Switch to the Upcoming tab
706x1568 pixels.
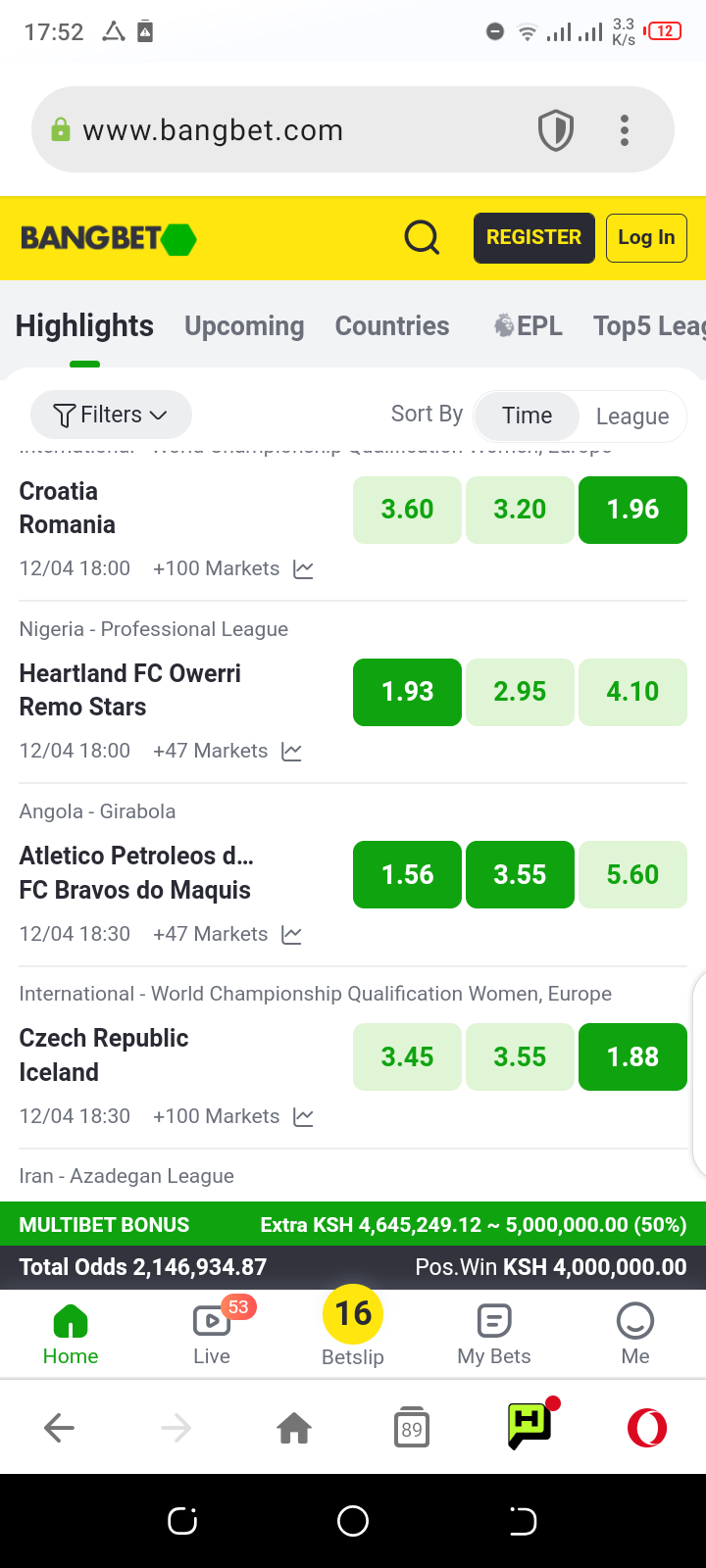click(244, 326)
